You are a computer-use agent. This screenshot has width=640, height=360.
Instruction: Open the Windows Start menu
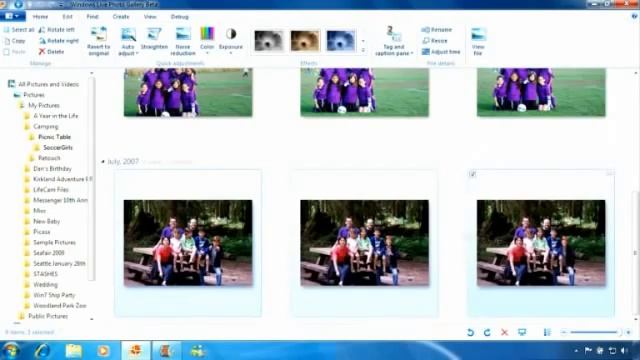pos(11,351)
